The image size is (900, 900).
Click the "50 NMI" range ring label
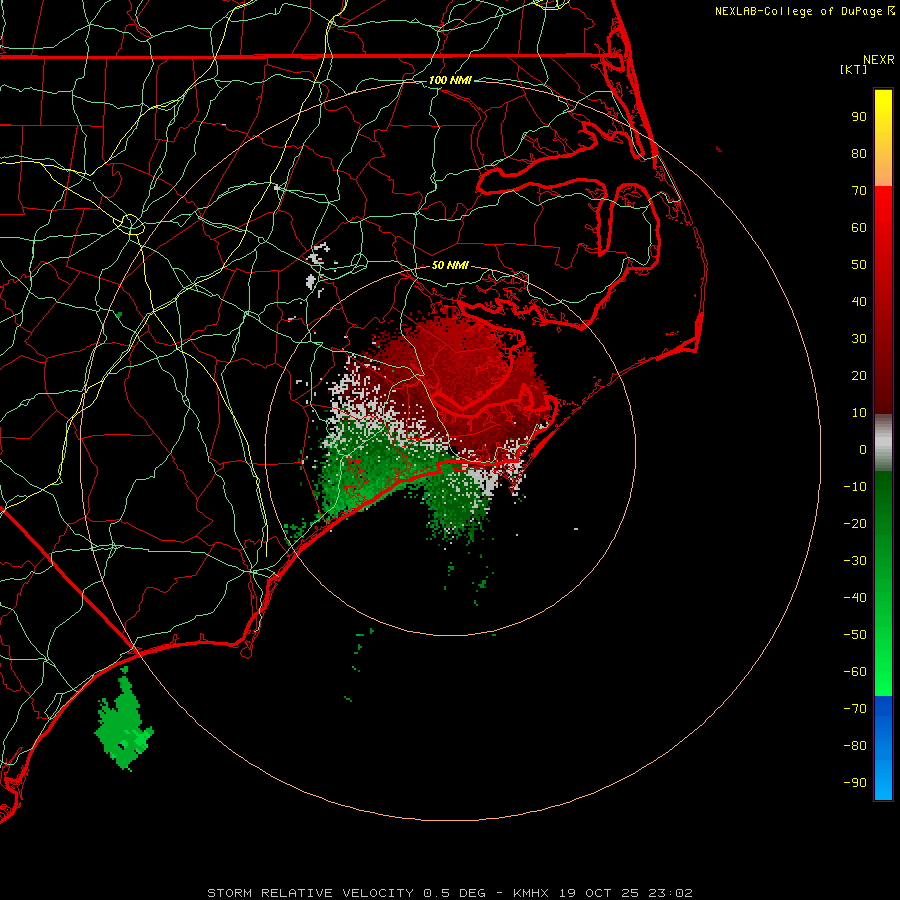pyautogui.click(x=450, y=265)
